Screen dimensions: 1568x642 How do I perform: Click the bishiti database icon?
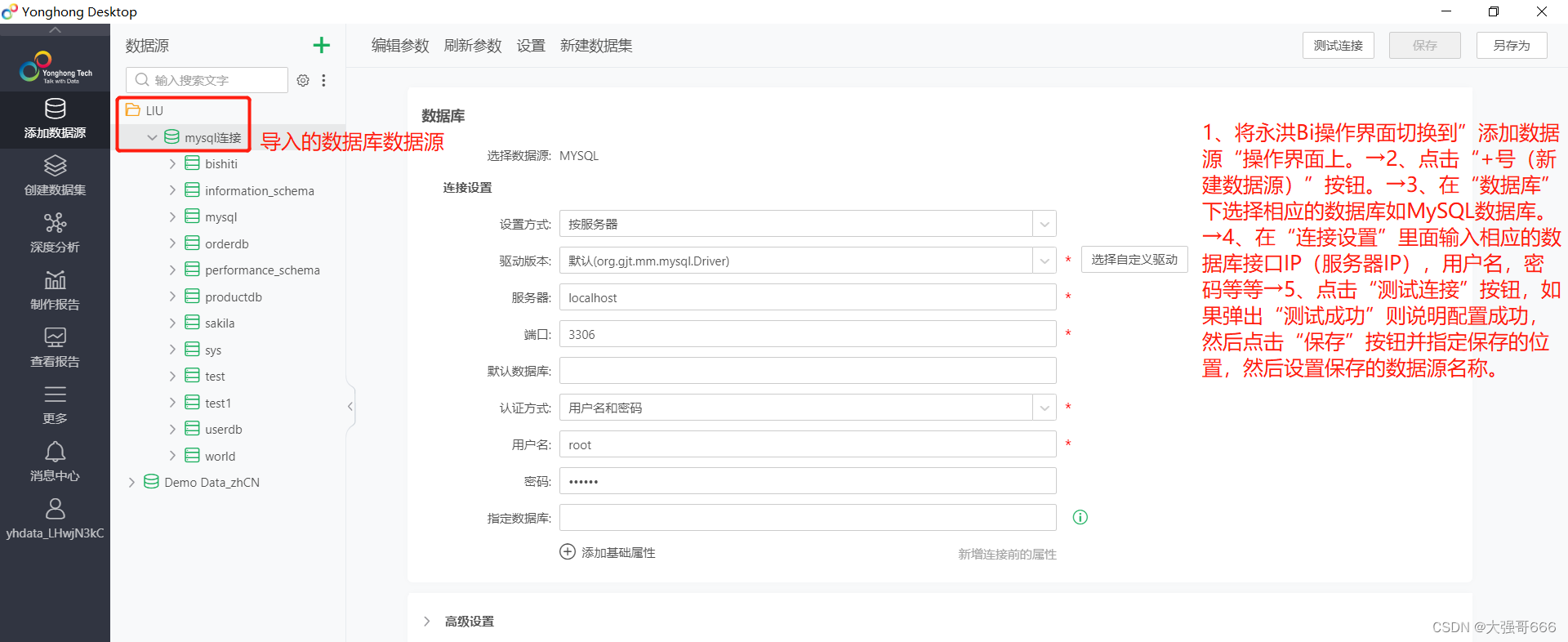click(192, 163)
